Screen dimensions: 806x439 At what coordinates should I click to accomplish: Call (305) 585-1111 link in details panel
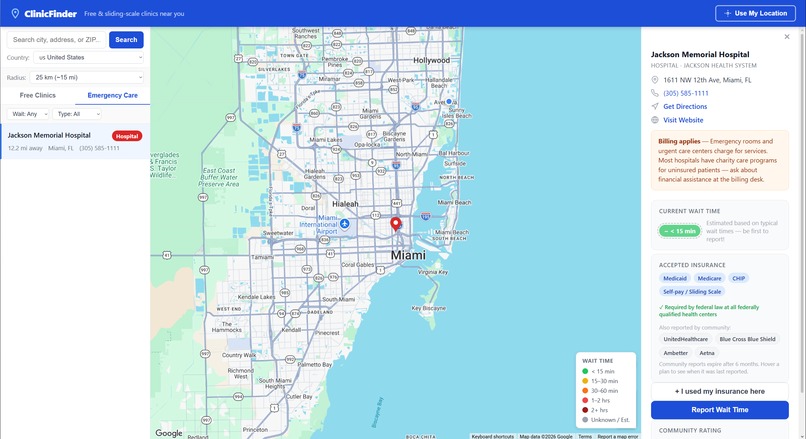click(x=686, y=93)
